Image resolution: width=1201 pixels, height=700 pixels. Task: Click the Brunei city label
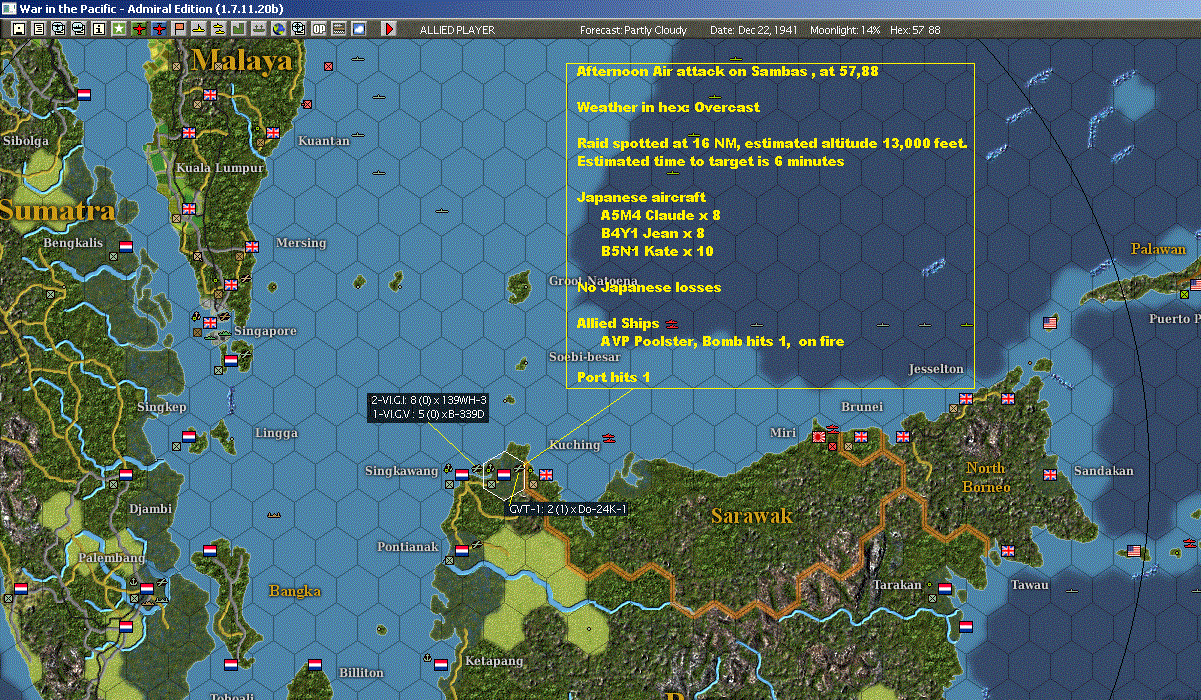coord(862,407)
